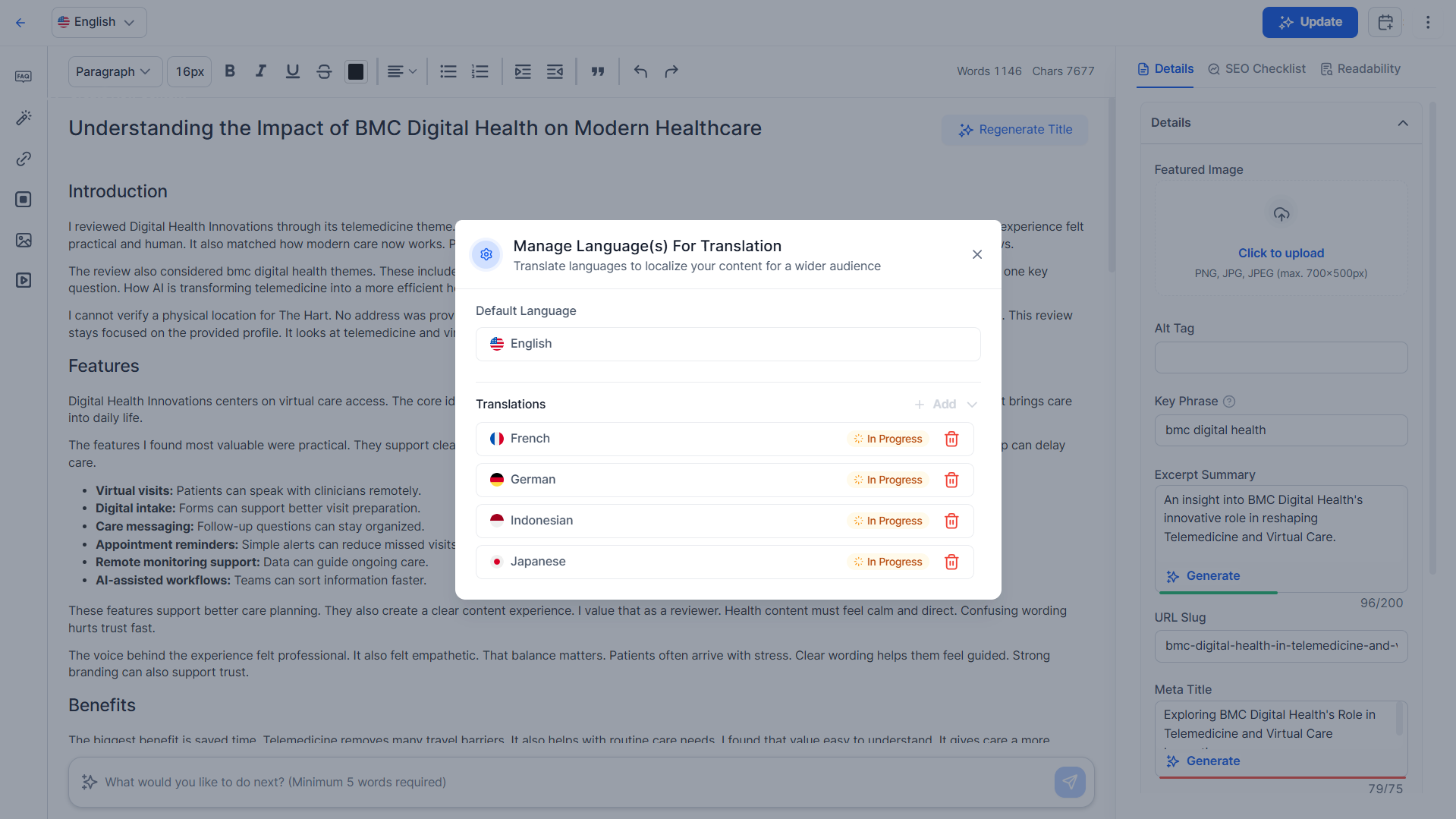Toggle strikethrough formatting

coord(324,71)
